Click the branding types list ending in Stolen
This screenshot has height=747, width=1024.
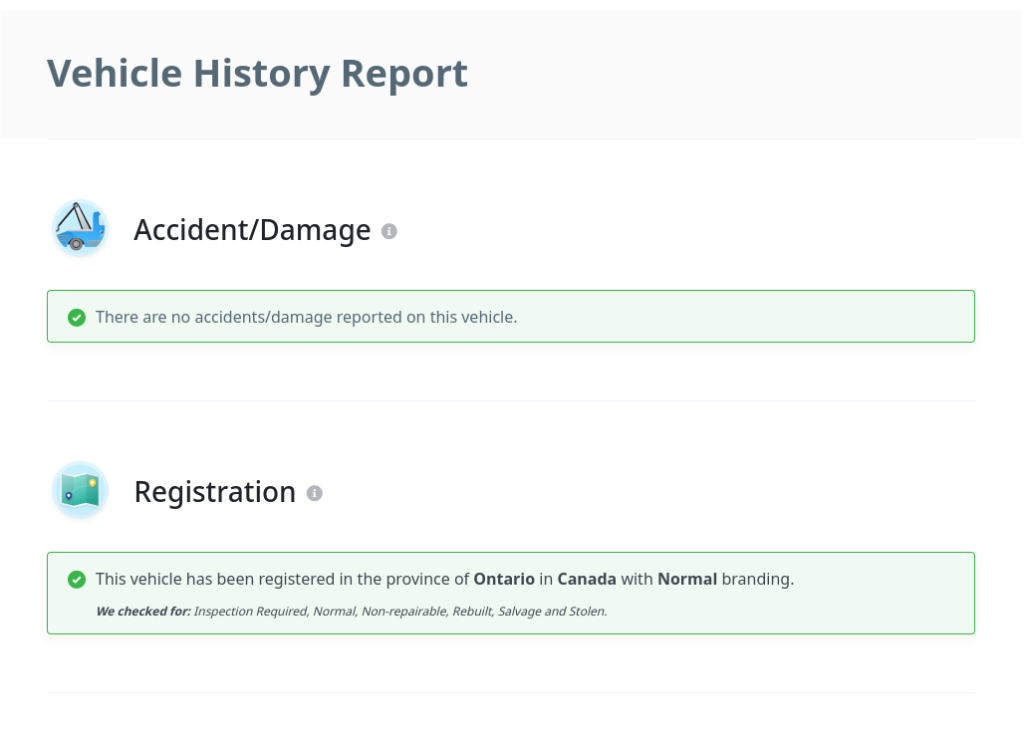(400, 611)
